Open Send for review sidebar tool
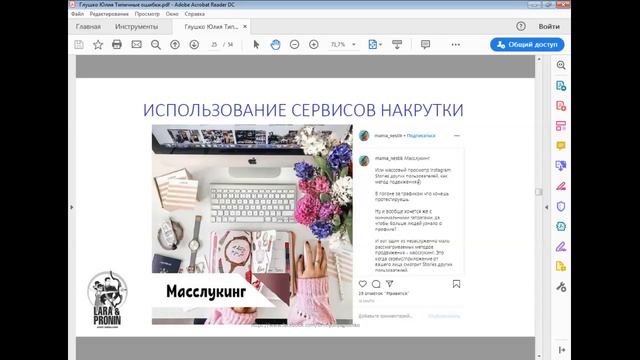The height and width of the screenshot is (360, 640). pyautogui.click(x=561, y=166)
